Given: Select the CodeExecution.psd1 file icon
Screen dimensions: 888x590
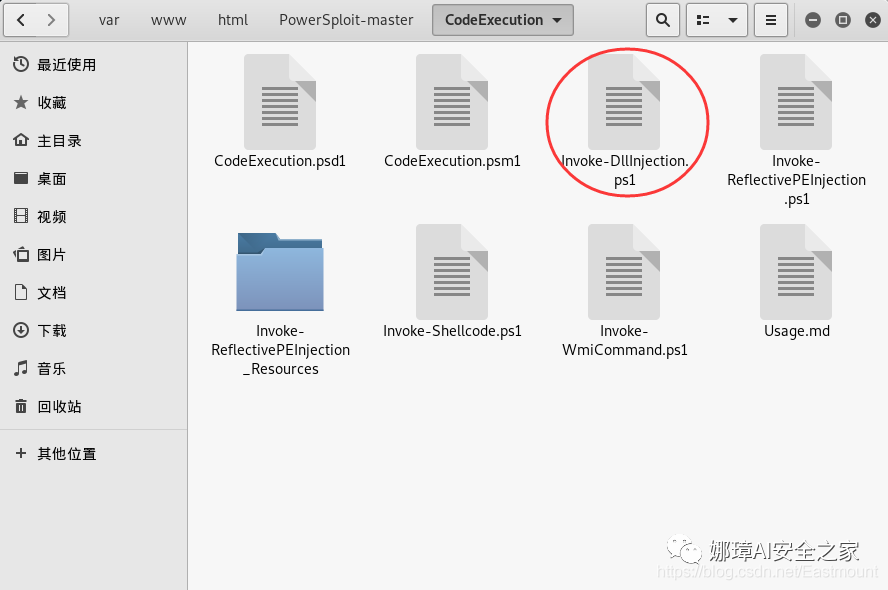Looking at the screenshot, I should pos(280,102).
